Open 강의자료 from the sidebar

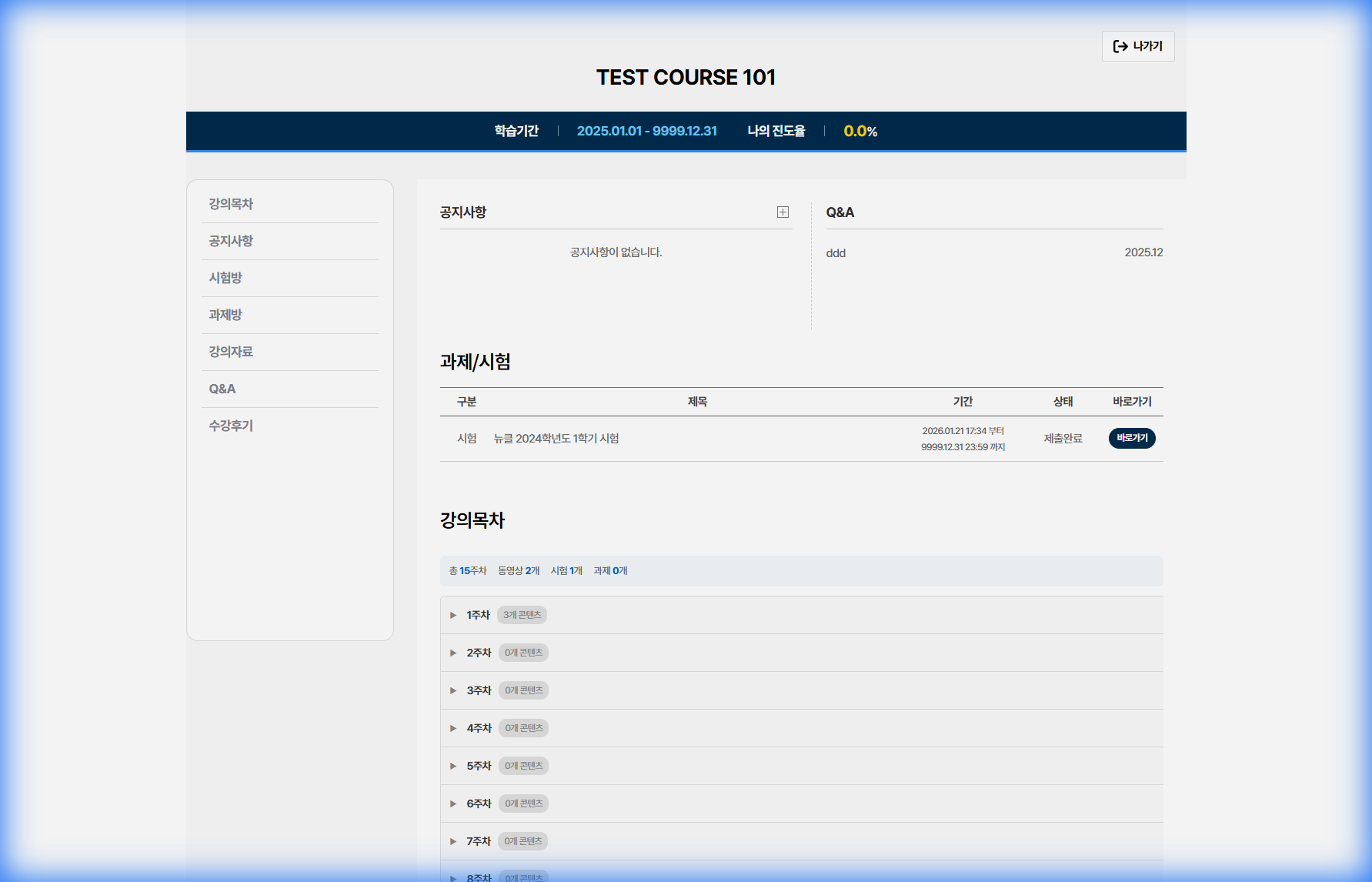[x=231, y=352]
